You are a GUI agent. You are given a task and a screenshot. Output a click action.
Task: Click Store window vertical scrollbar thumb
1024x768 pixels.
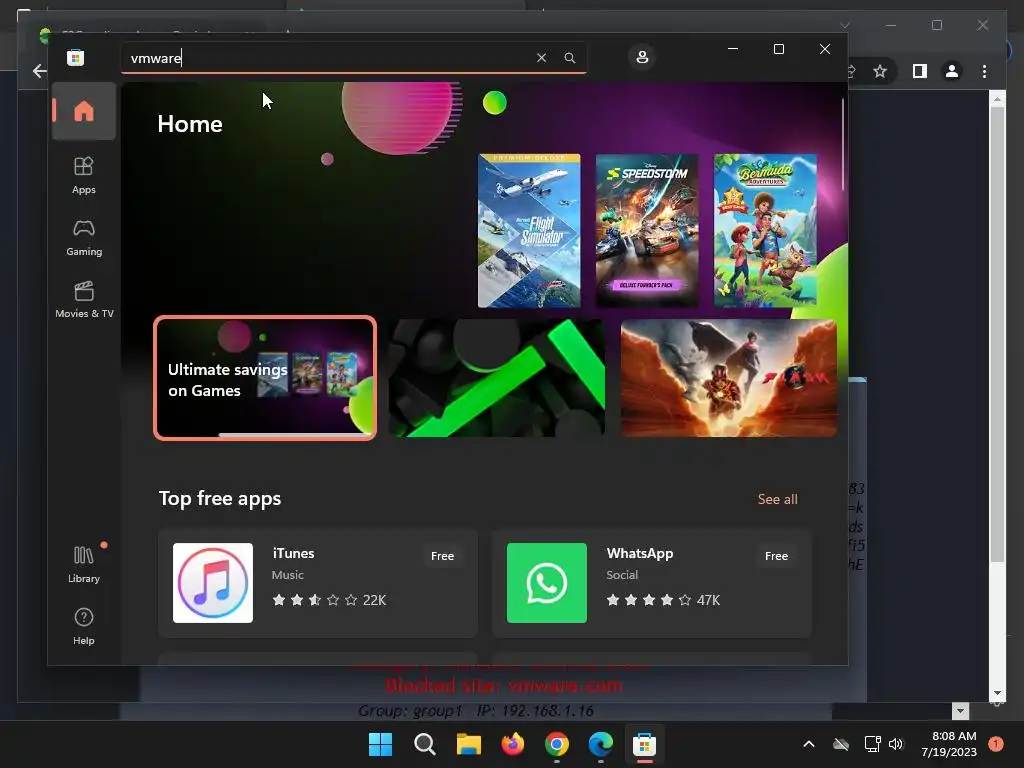click(x=842, y=144)
